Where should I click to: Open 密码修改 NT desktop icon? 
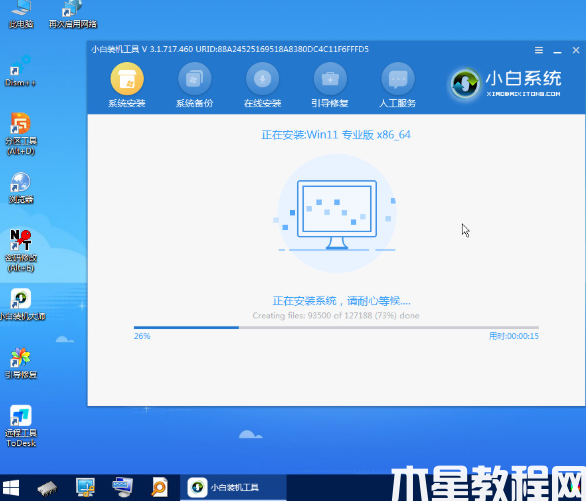(21, 251)
